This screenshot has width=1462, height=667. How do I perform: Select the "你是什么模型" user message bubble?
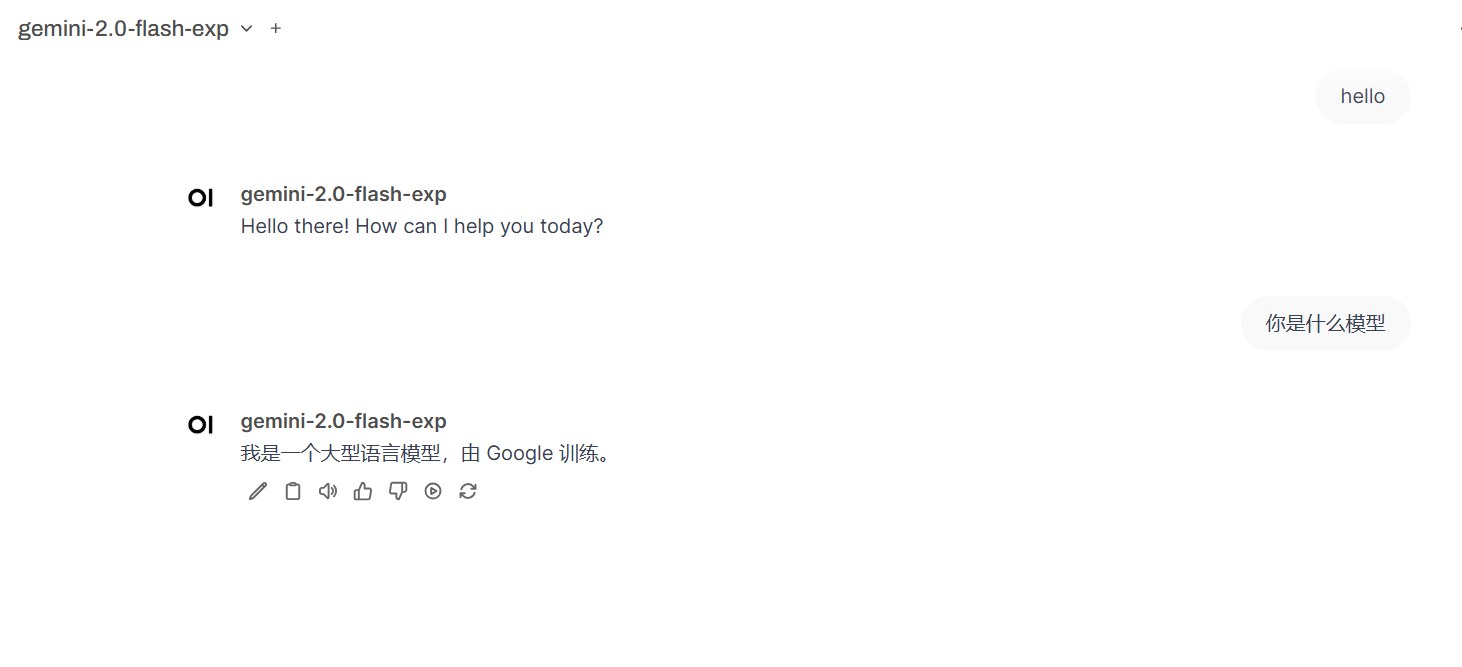(1325, 324)
